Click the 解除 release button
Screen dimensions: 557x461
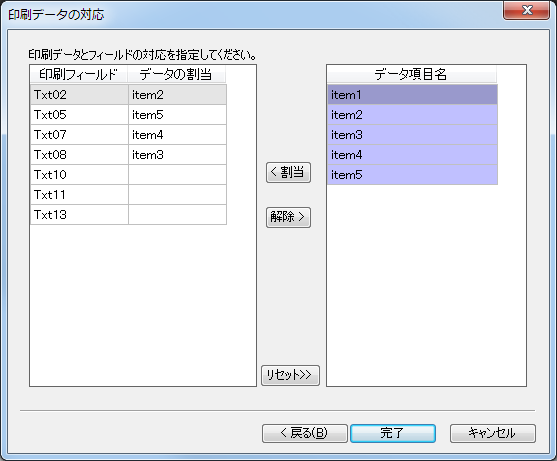(288, 217)
